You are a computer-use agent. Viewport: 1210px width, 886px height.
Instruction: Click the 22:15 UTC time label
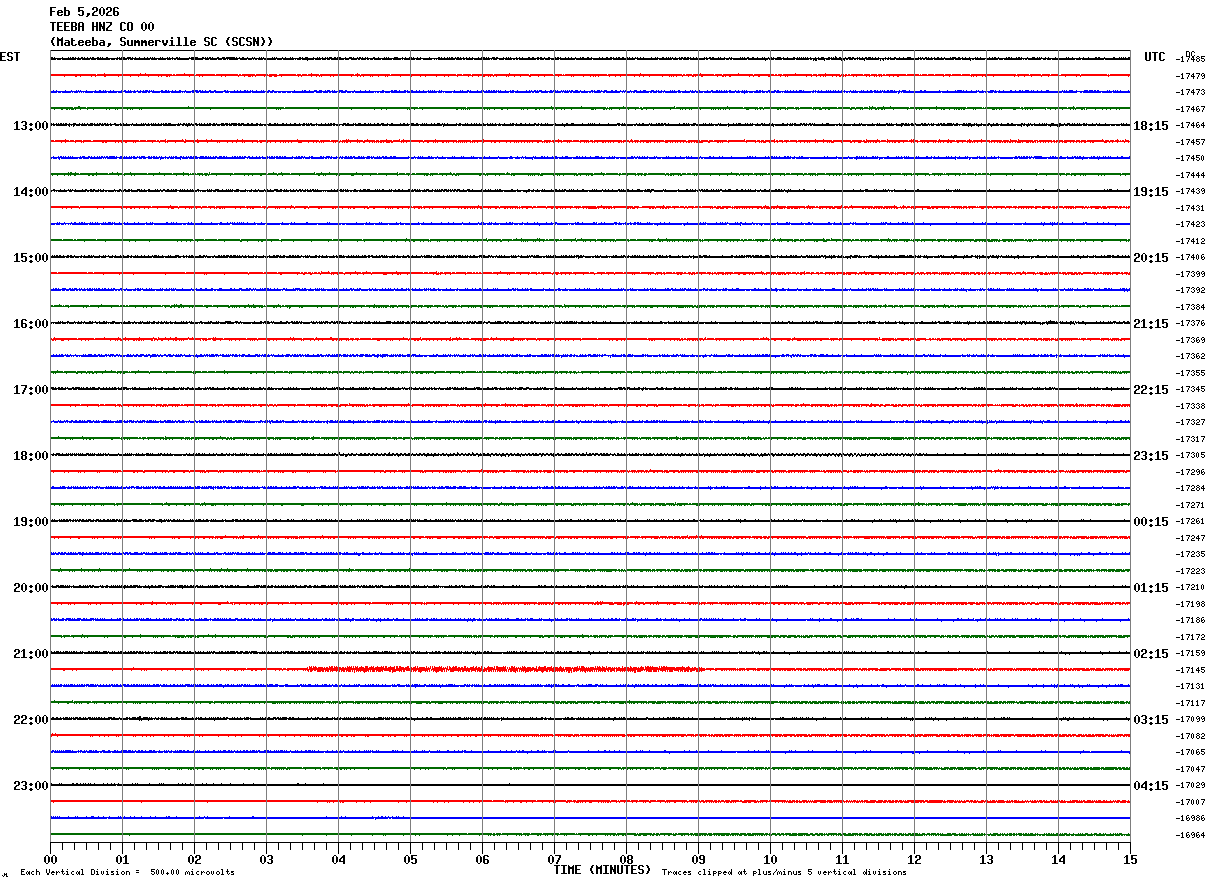click(x=1151, y=390)
